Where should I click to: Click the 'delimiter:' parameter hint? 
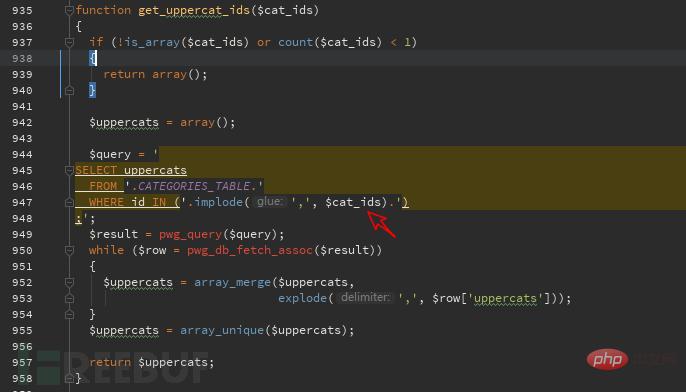(x=365, y=298)
